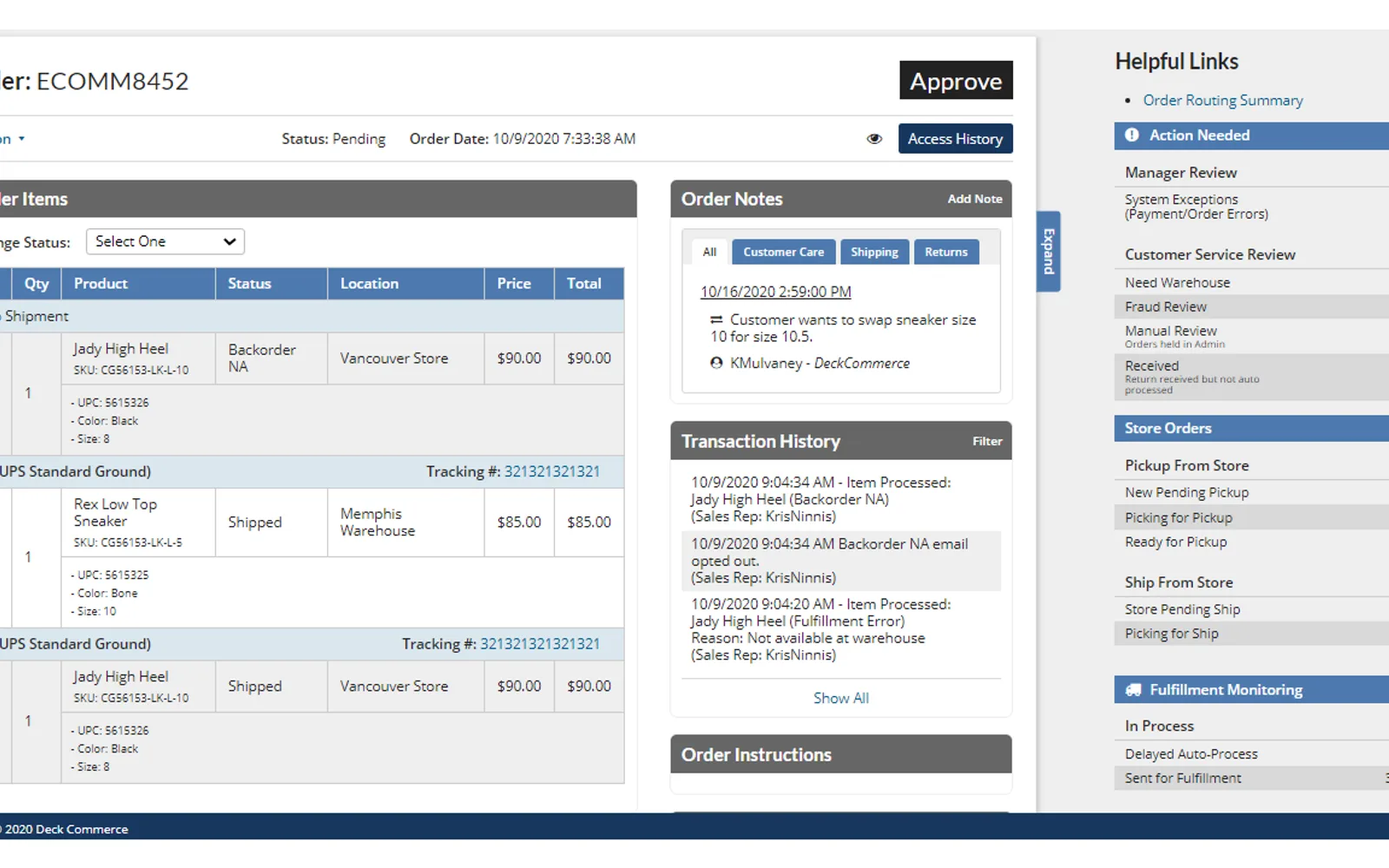Click Rex Low Top Sneaker product name
Image resolution: width=1389 pixels, height=868 pixels.
115,513
